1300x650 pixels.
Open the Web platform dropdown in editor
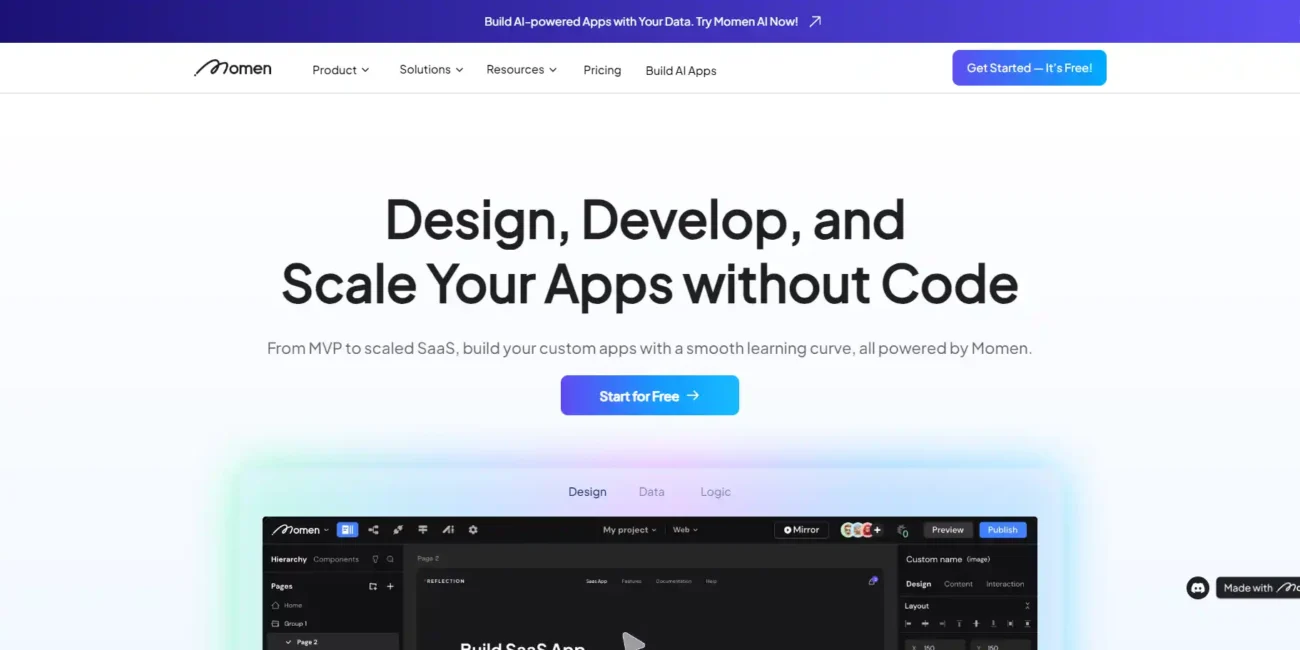tap(685, 530)
